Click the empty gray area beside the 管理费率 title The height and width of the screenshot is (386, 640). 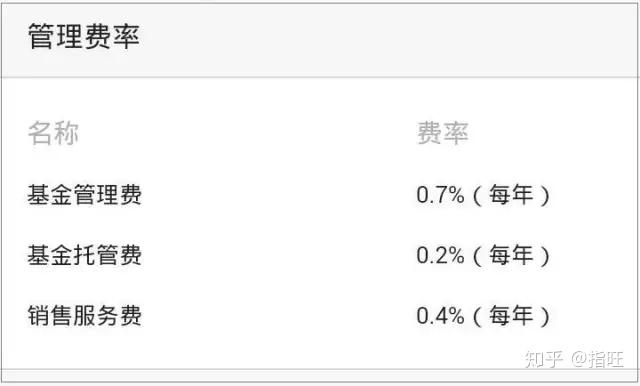388,40
